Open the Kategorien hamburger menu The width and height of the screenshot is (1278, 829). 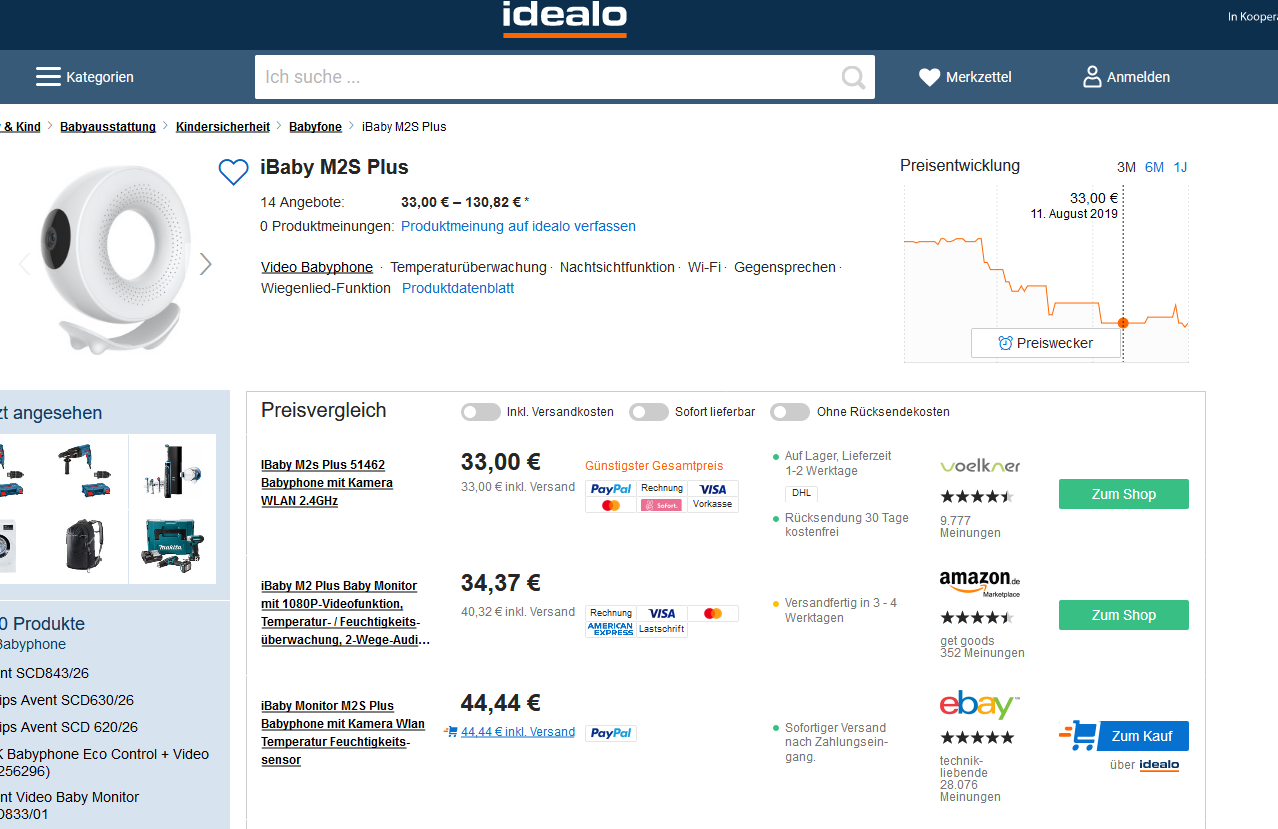[x=49, y=77]
